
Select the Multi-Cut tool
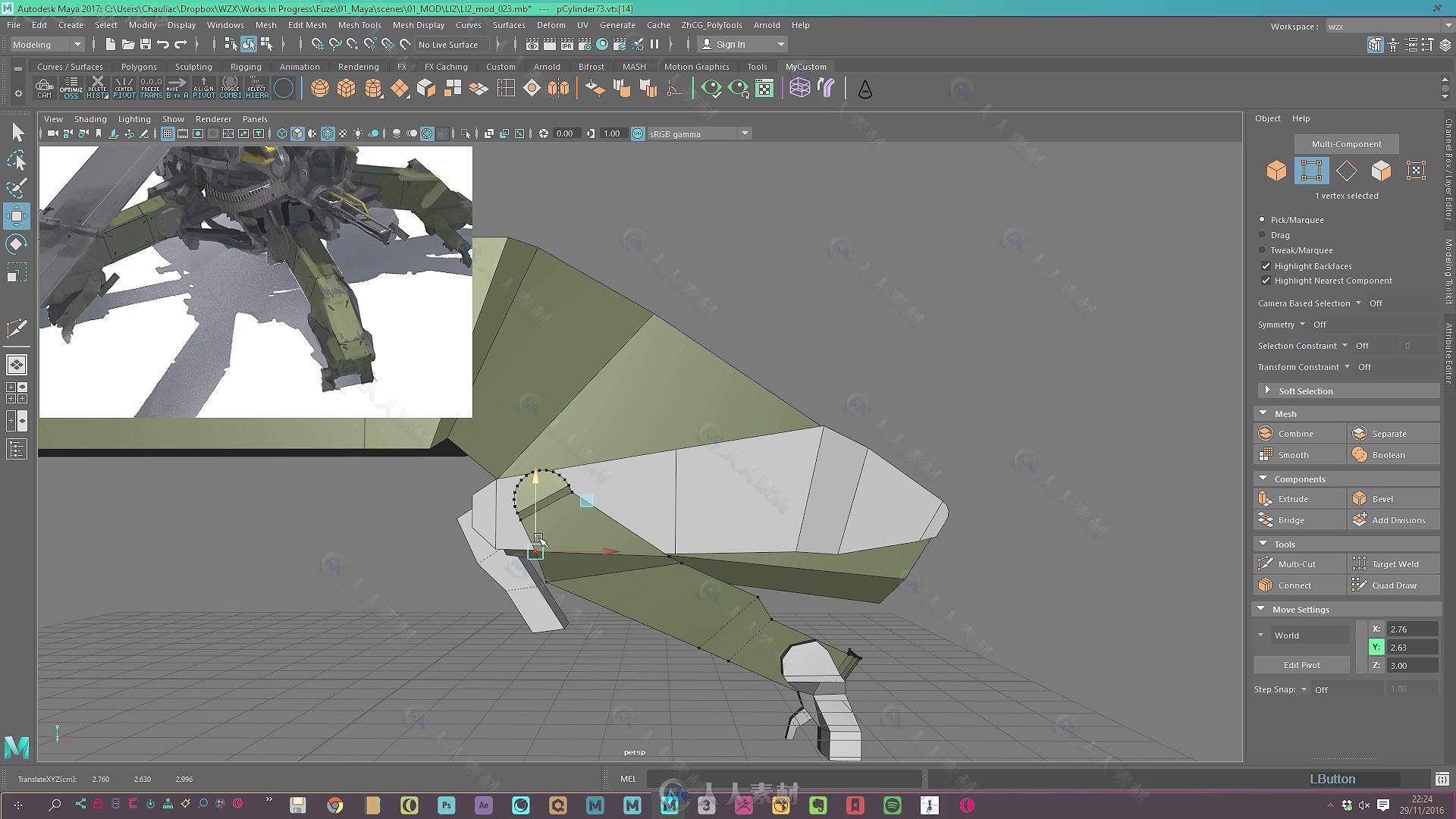1297,563
